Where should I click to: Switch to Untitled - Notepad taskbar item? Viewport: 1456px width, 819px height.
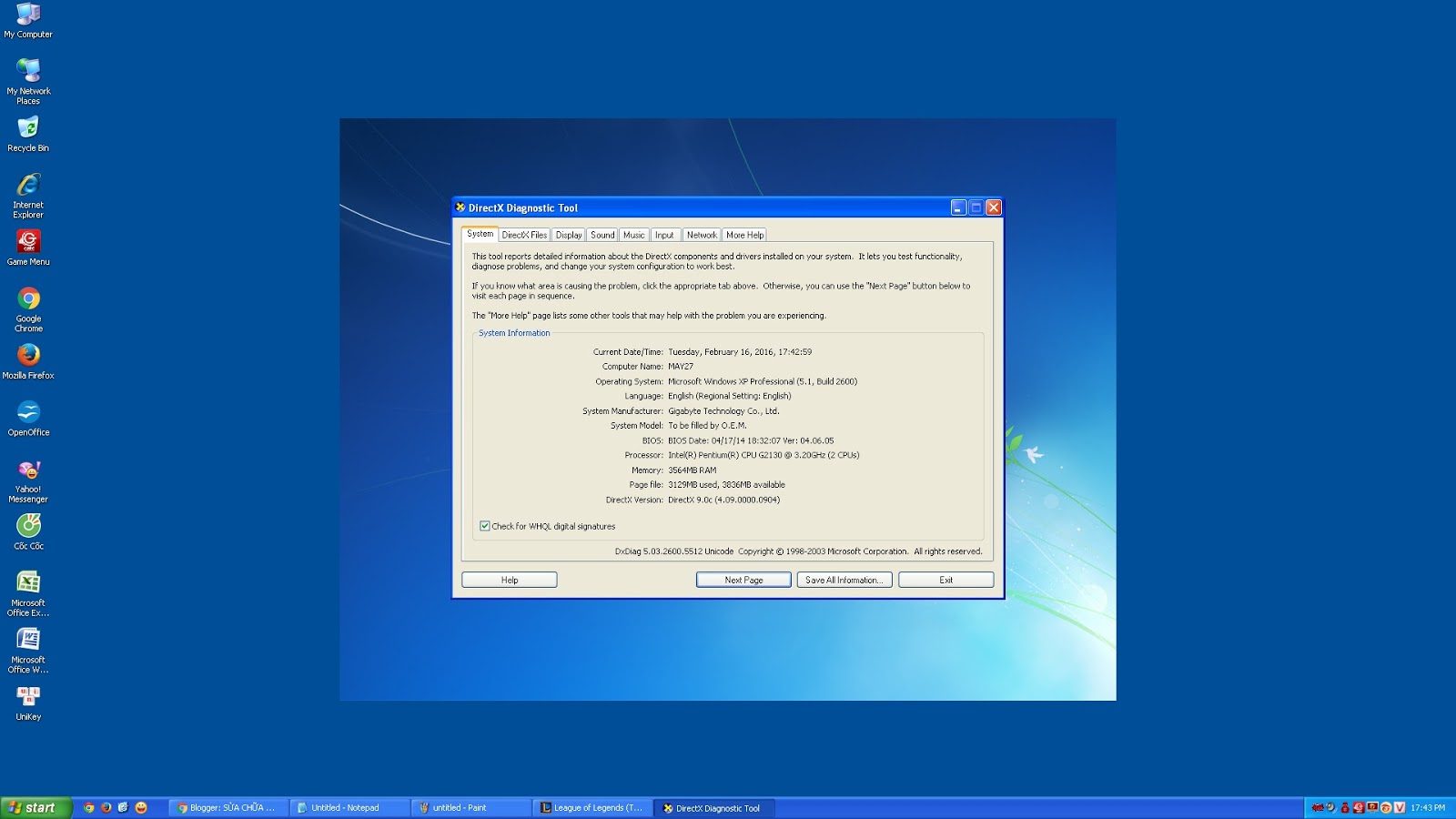[350, 807]
